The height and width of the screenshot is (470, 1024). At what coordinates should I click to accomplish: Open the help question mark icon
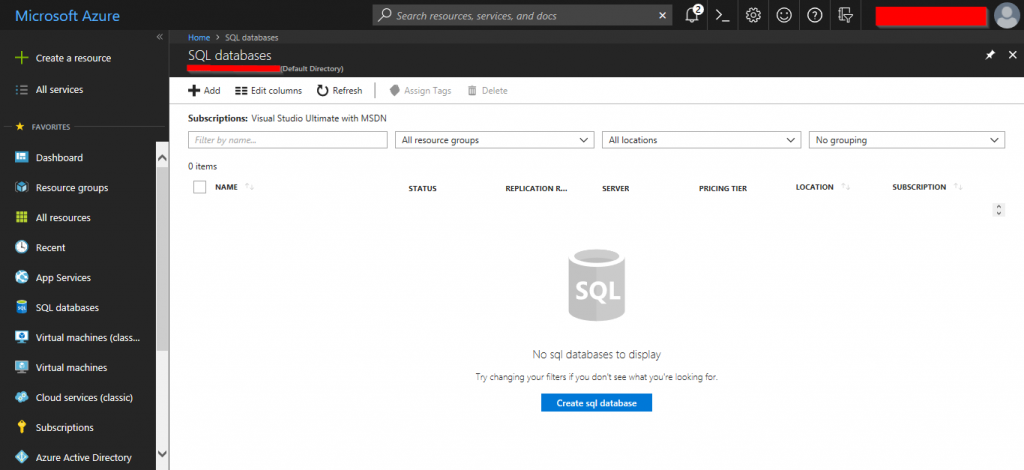814,16
